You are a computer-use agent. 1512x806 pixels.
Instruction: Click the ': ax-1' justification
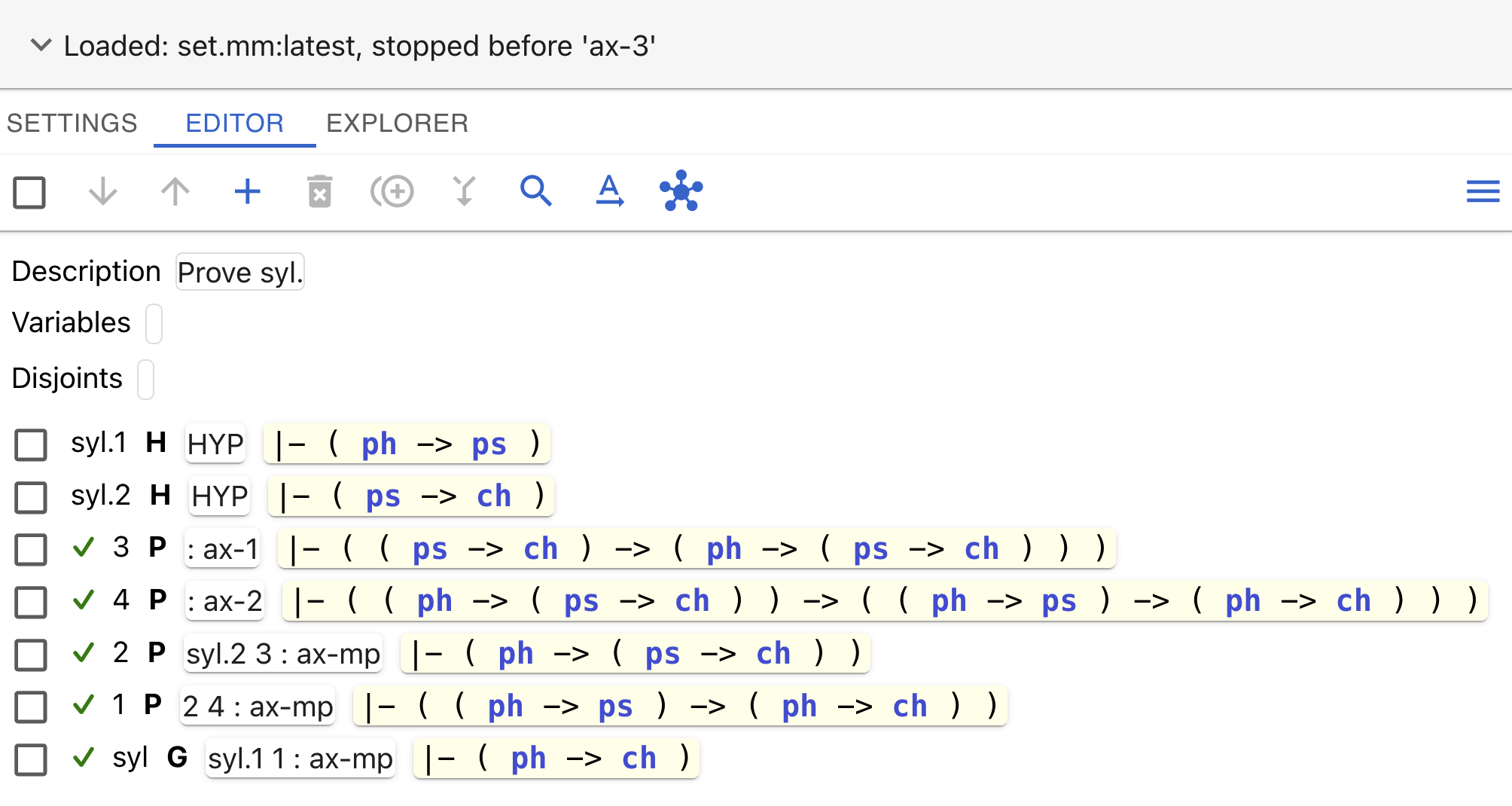pos(222,548)
